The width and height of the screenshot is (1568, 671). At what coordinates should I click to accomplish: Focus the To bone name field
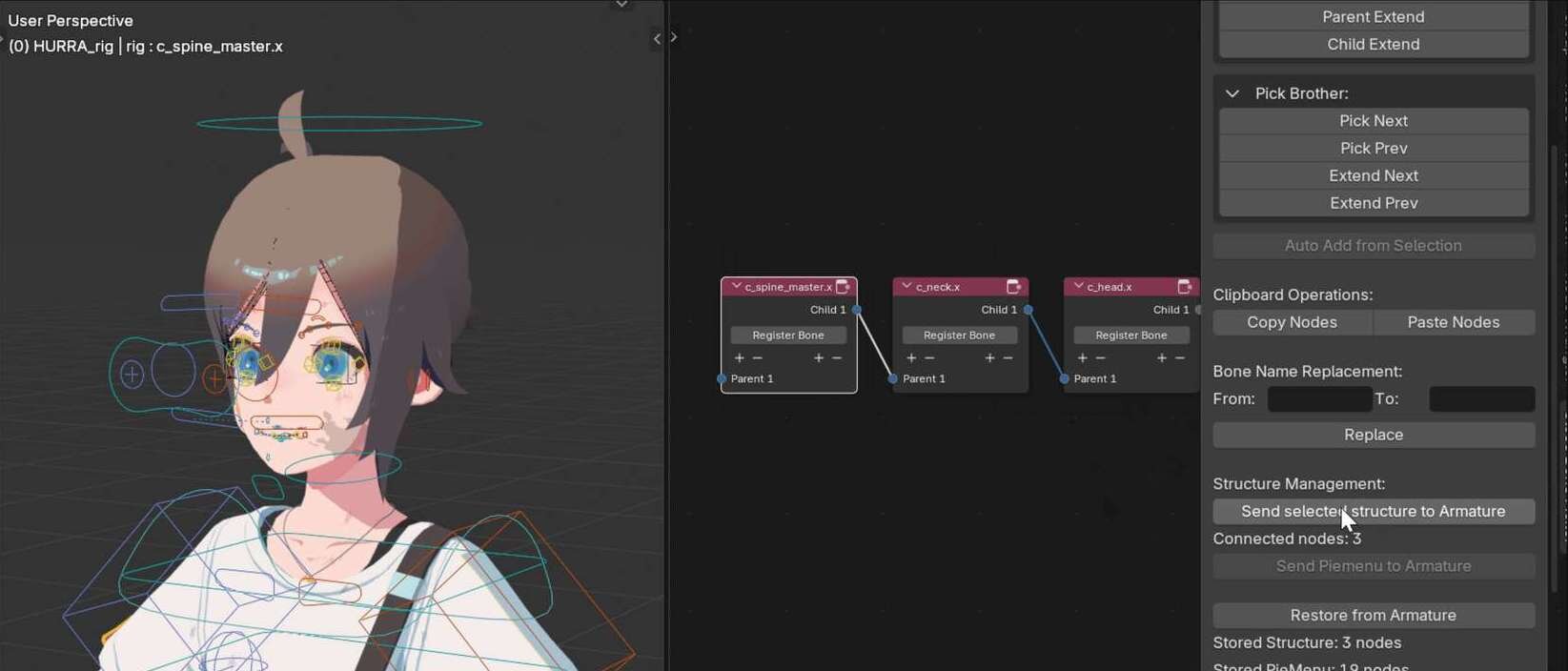click(1481, 399)
